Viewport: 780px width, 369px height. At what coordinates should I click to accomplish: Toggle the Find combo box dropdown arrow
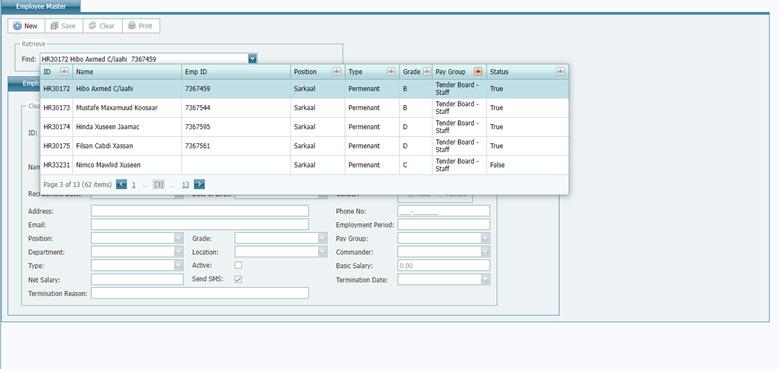pos(253,59)
